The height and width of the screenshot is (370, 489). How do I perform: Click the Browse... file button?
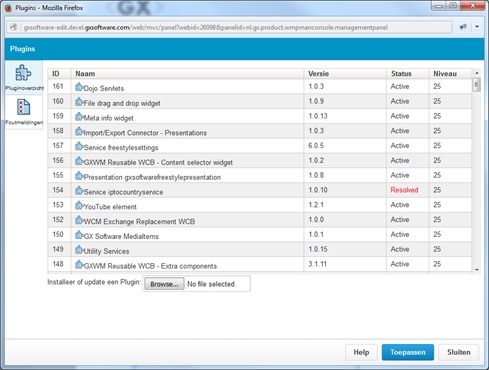[x=164, y=284]
